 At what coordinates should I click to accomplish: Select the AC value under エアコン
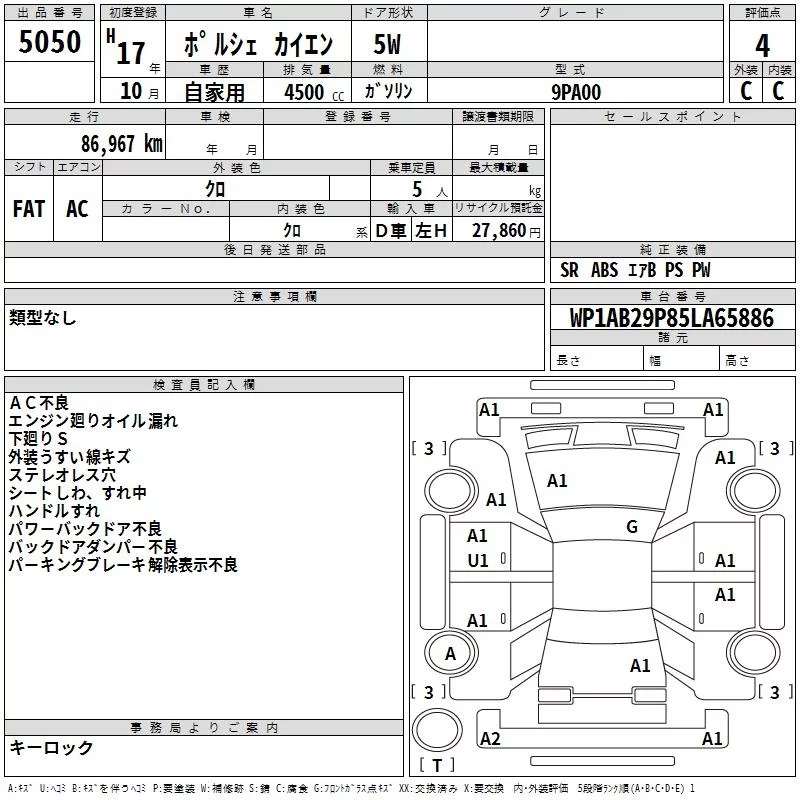[x=77, y=209]
